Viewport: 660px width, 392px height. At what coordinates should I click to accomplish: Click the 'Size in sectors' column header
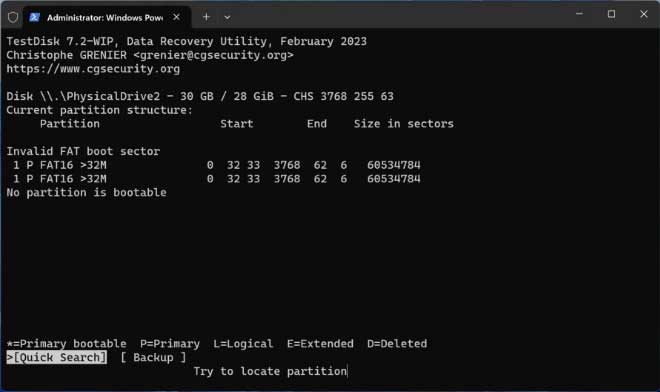pyautogui.click(x=404, y=124)
